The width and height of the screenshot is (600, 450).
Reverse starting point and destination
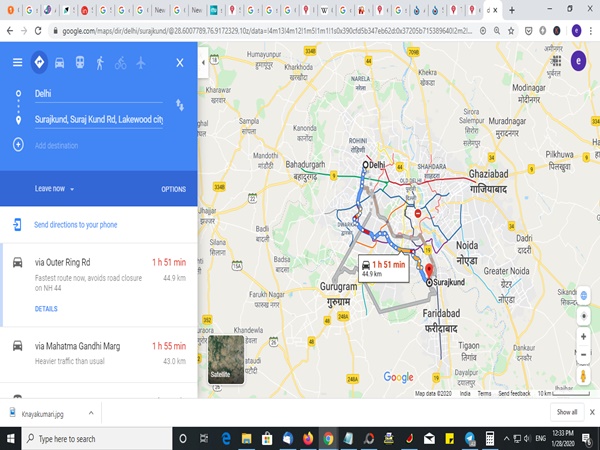tap(179, 105)
